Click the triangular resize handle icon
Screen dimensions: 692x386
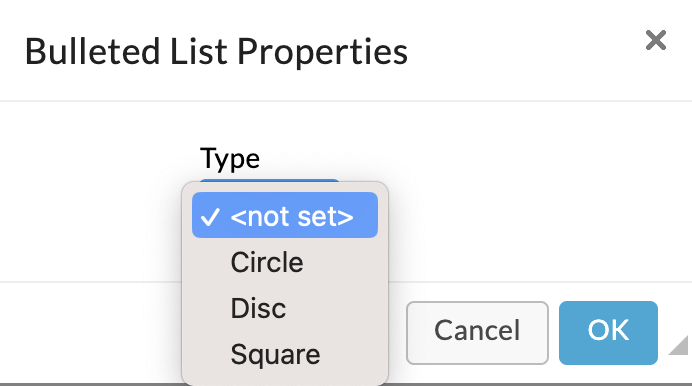pyautogui.click(x=679, y=345)
